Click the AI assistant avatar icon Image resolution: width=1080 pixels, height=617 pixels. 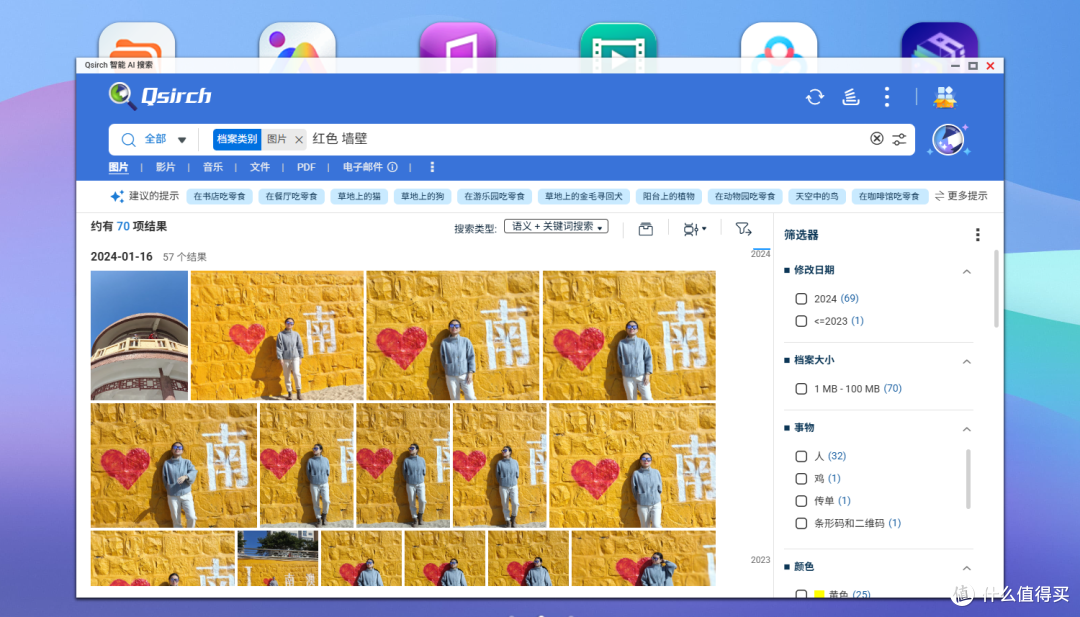[948, 140]
